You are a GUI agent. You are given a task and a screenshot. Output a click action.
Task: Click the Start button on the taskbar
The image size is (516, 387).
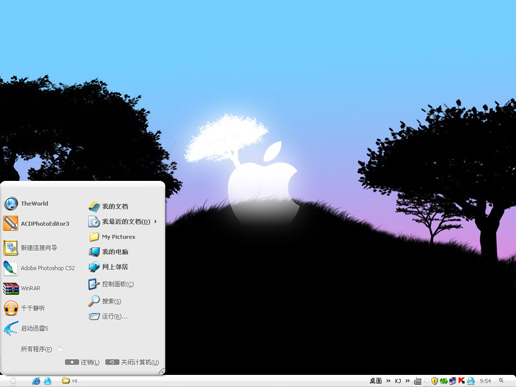coord(13,381)
